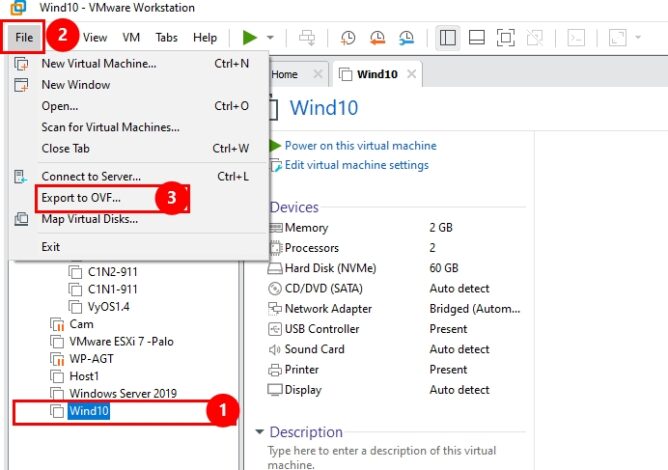Image resolution: width=668 pixels, height=470 pixels.
Task: Close the Wind10 tab
Action: pos(411,74)
